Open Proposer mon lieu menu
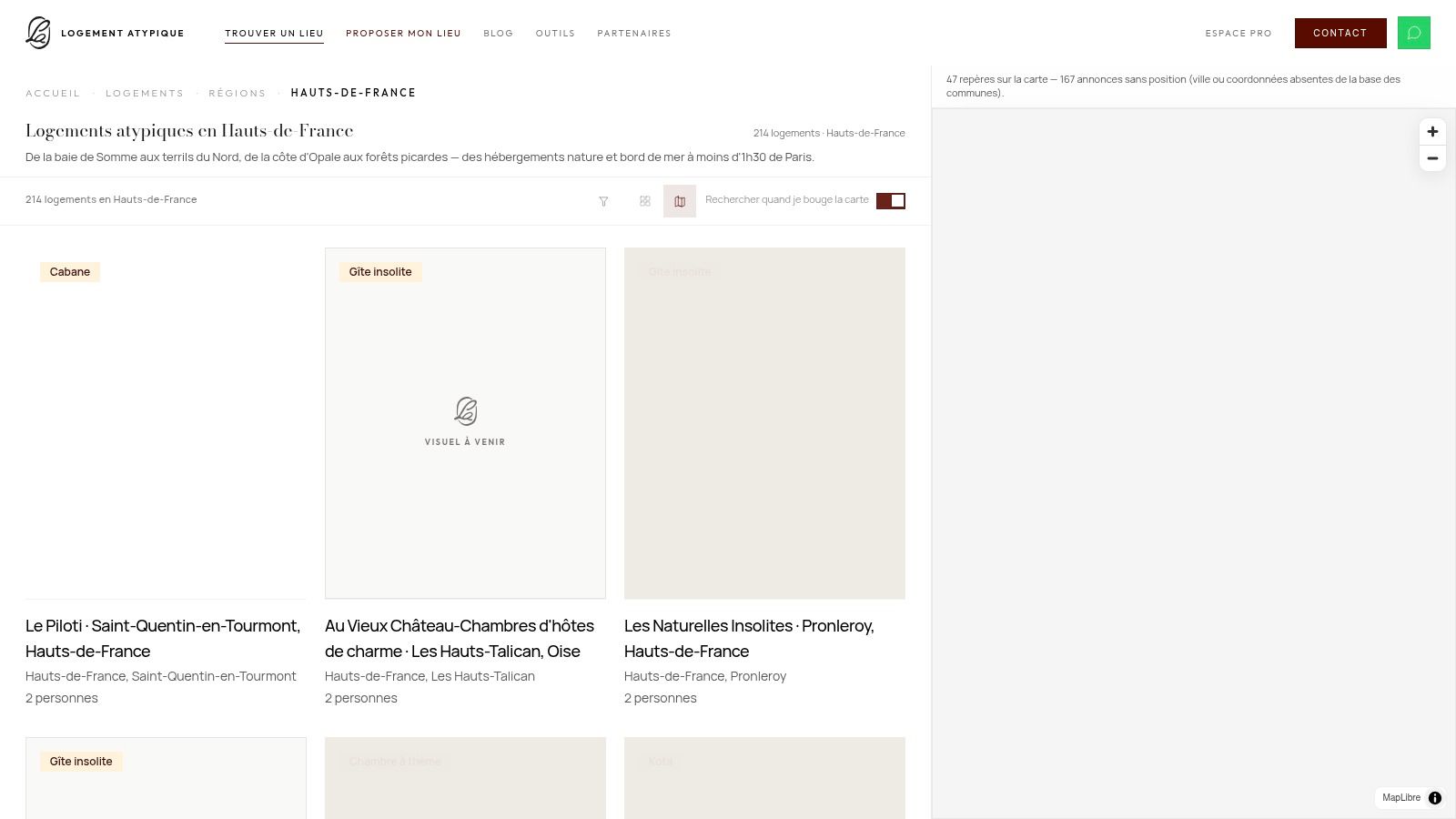The height and width of the screenshot is (819, 1456). click(403, 34)
